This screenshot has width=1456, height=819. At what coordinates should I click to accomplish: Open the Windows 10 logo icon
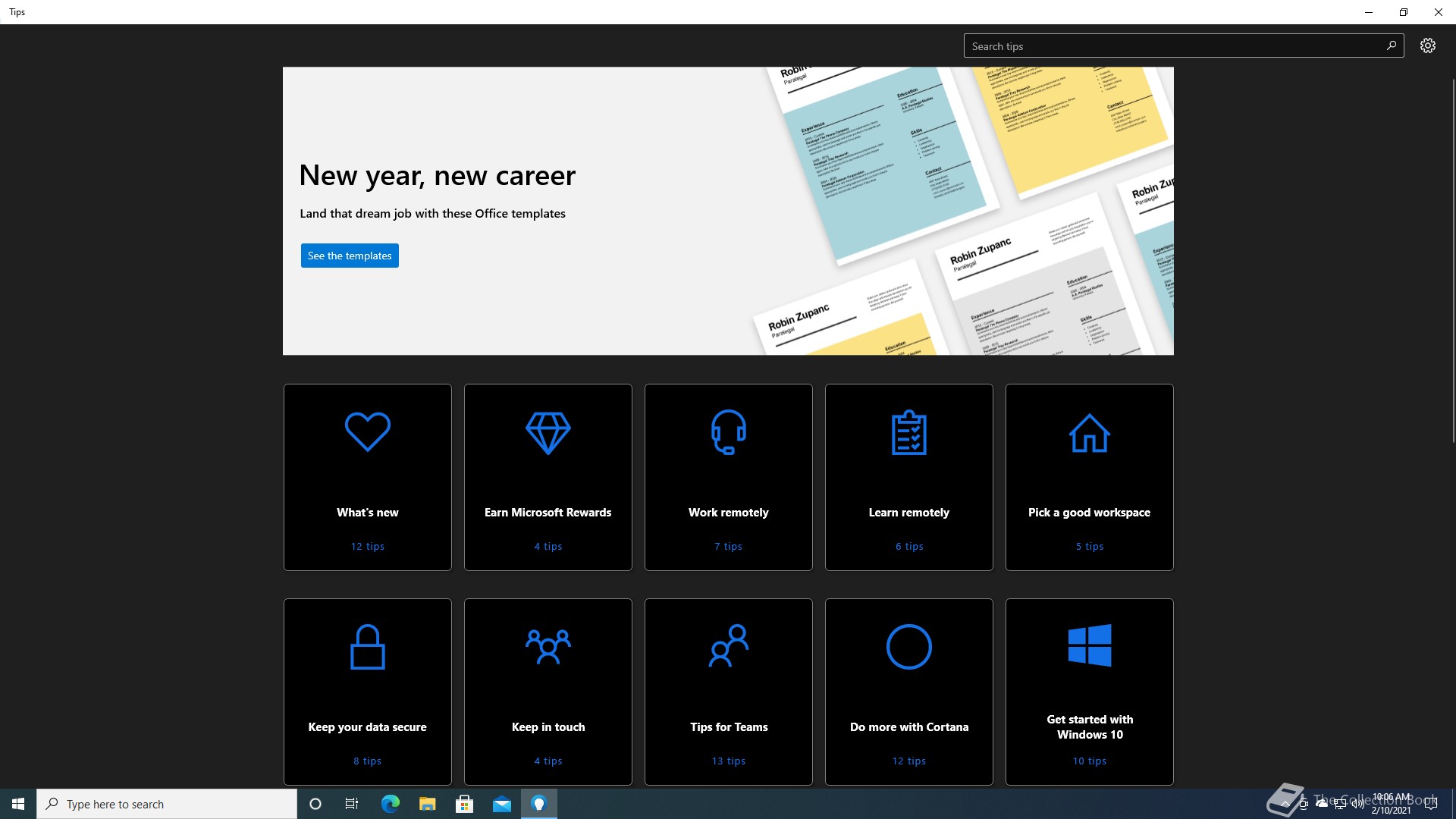(1090, 645)
